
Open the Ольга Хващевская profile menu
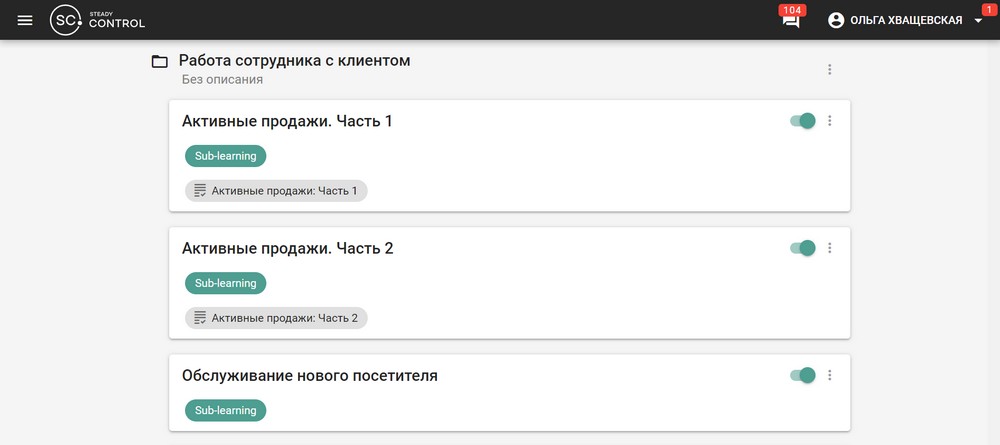906,20
